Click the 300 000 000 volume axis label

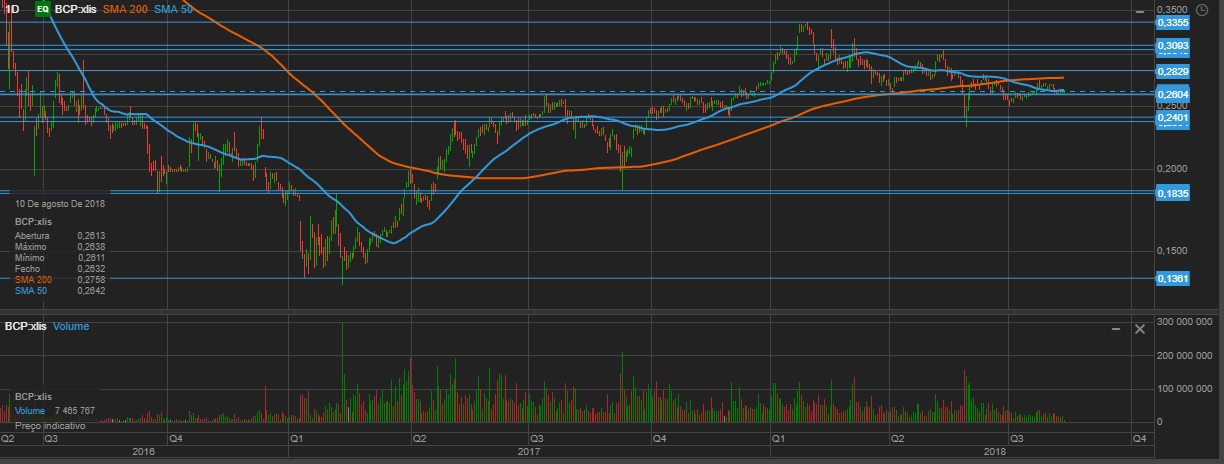pos(1187,320)
